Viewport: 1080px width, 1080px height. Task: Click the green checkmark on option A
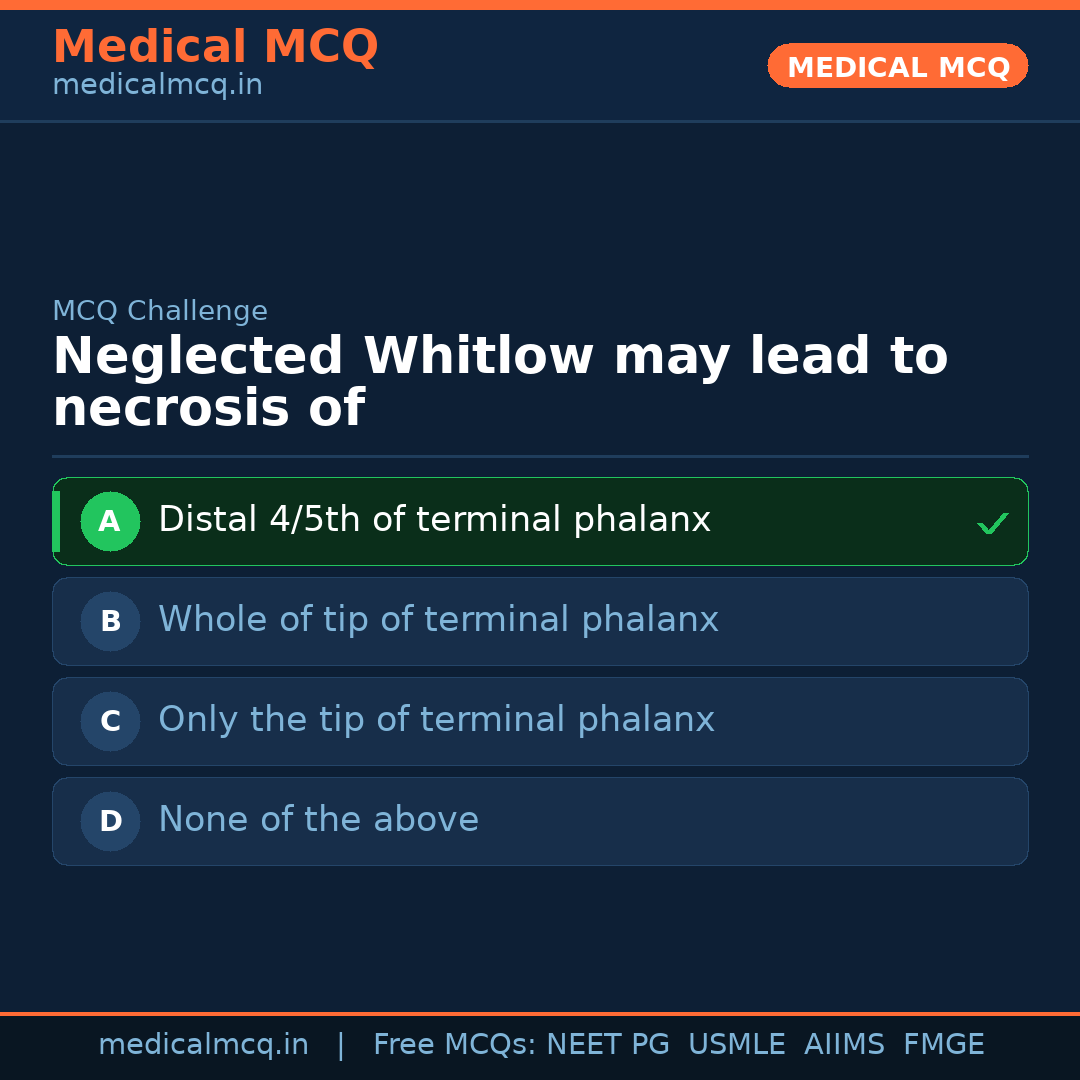[992, 523]
